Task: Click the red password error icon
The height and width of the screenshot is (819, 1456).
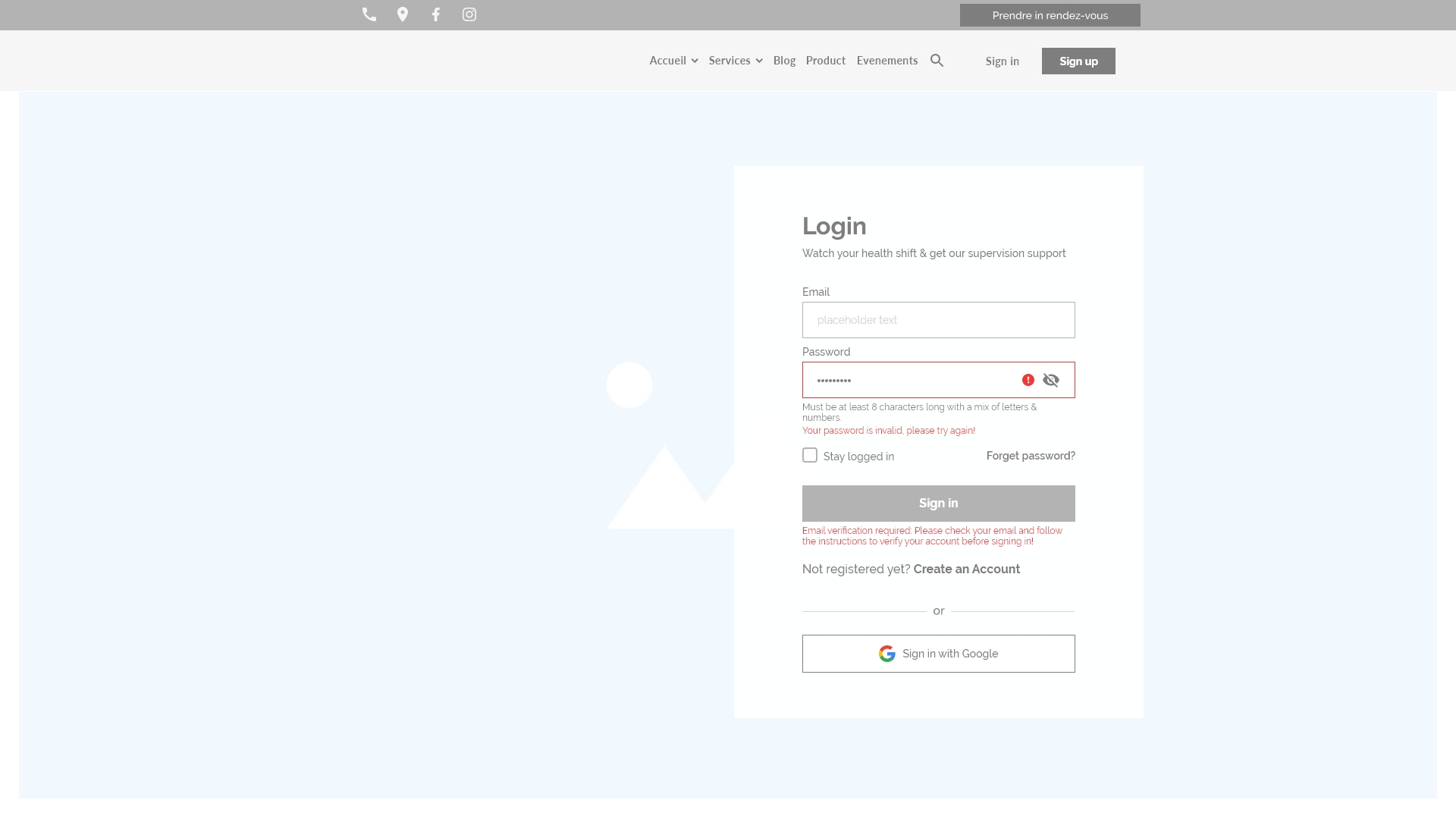Action: (1028, 380)
